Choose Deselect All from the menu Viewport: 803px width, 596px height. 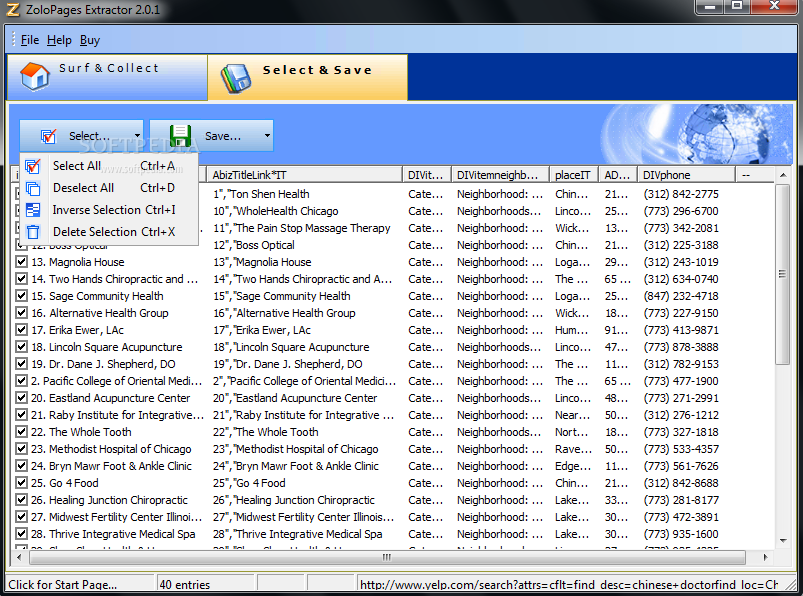click(x=109, y=188)
